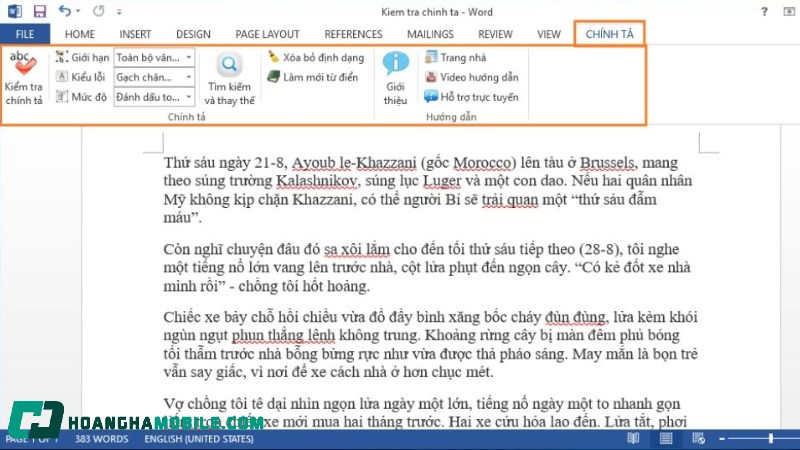Viewport: 800px width, 450px height.
Task: Click the Video hướng dẫn icon
Action: [x=431, y=77]
